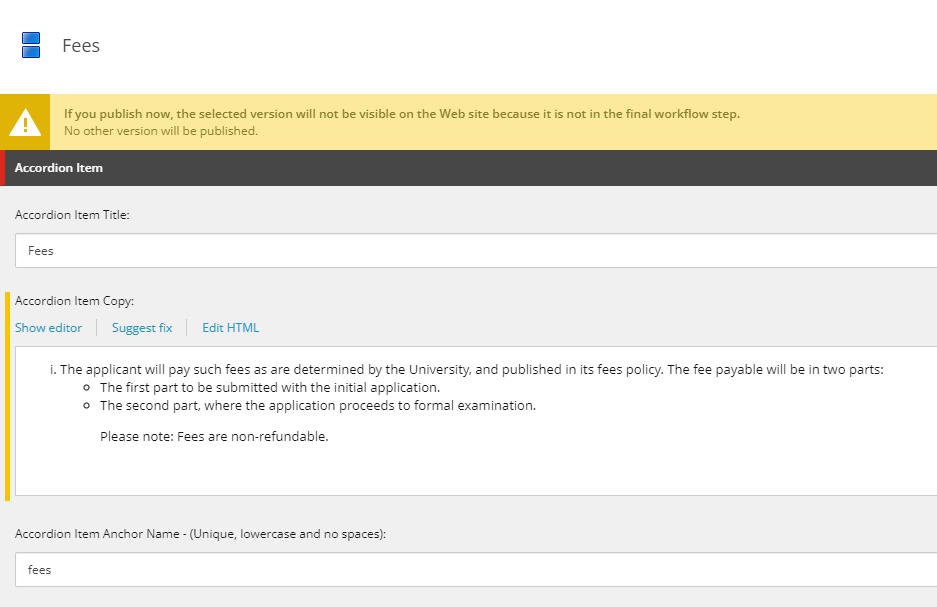Click 'The first part to be submitted' bullet
The height and width of the screenshot is (607, 937).
pos(270,388)
